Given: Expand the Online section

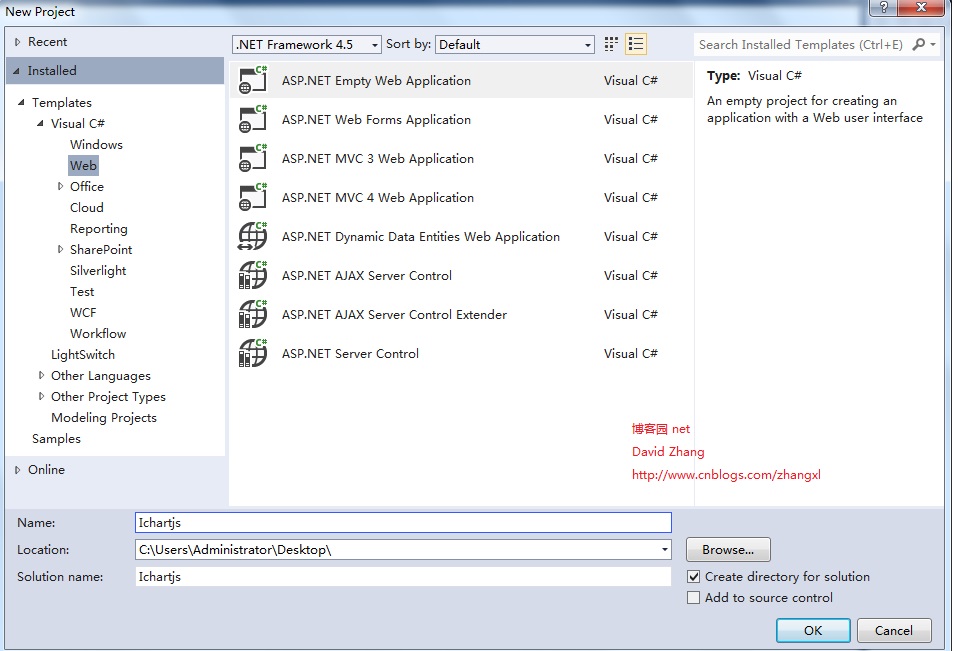Looking at the screenshot, I should click(18, 470).
